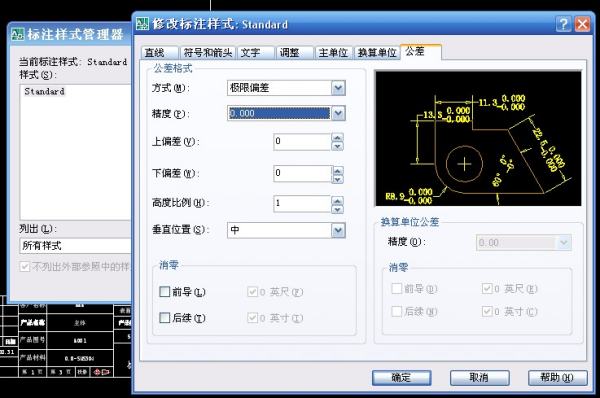
Task: Switch to the 直线 tab
Action: tap(160, 53)
